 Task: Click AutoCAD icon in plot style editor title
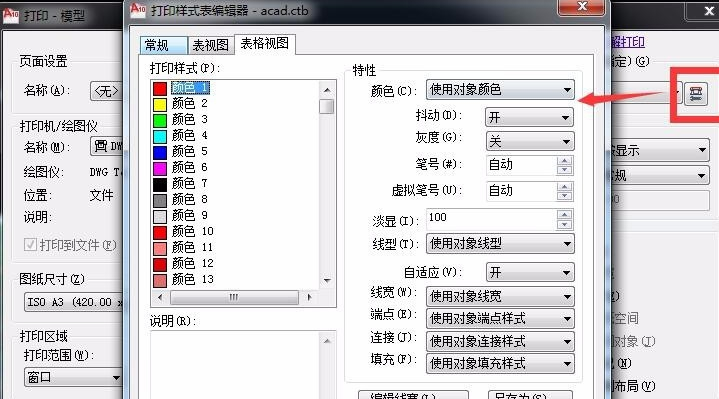pyautogui.click(x=138, y=10)
